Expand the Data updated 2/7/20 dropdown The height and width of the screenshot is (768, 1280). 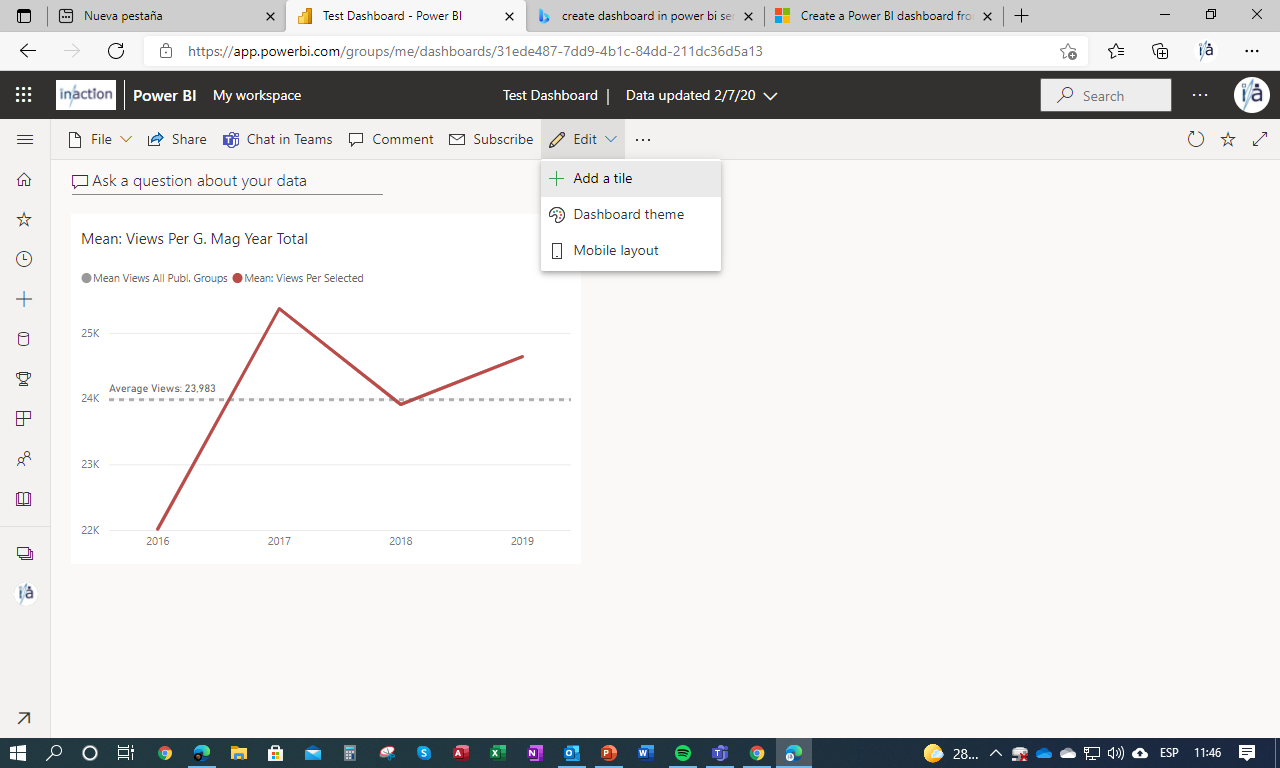click(x=701, y=95)
